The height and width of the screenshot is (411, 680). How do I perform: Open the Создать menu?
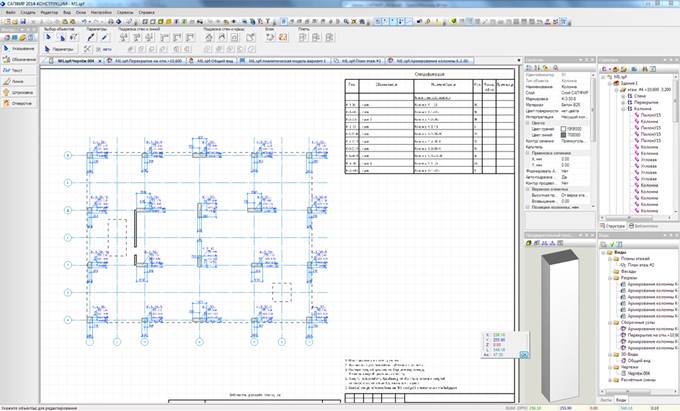(28, 13)
